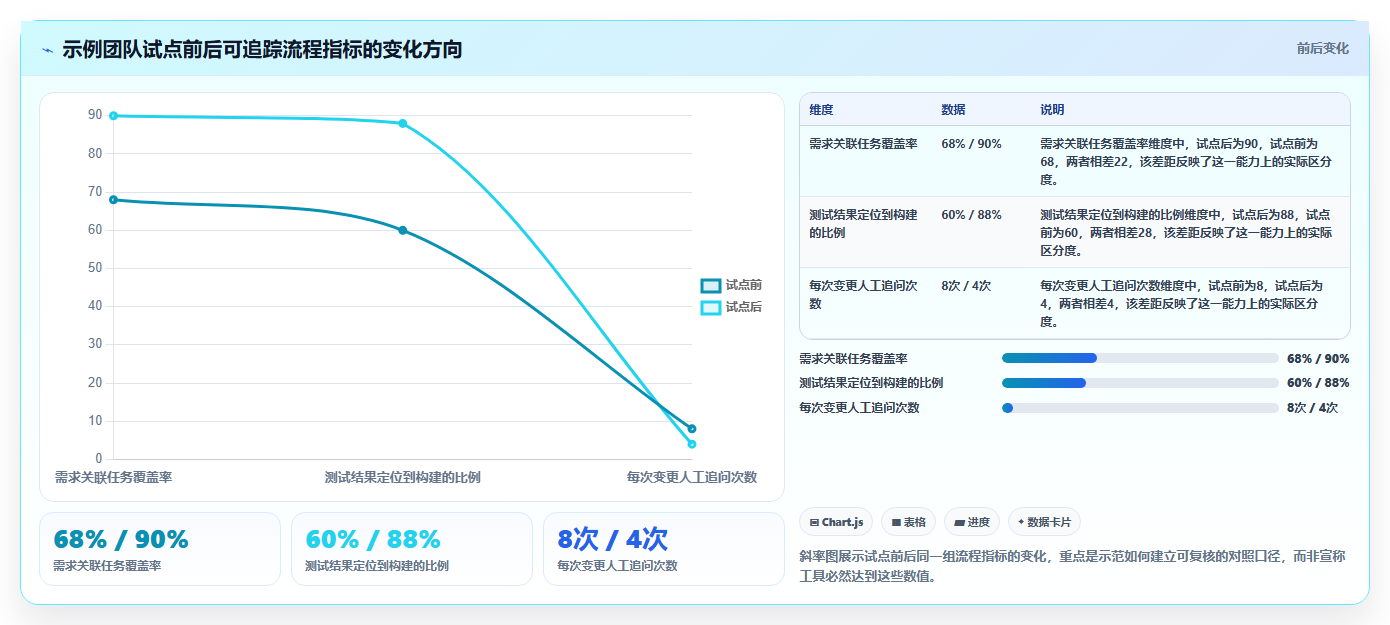This screenshot has height=625, width=1390.
Task: Select the 表格 tag
Action: pos(908,522)
